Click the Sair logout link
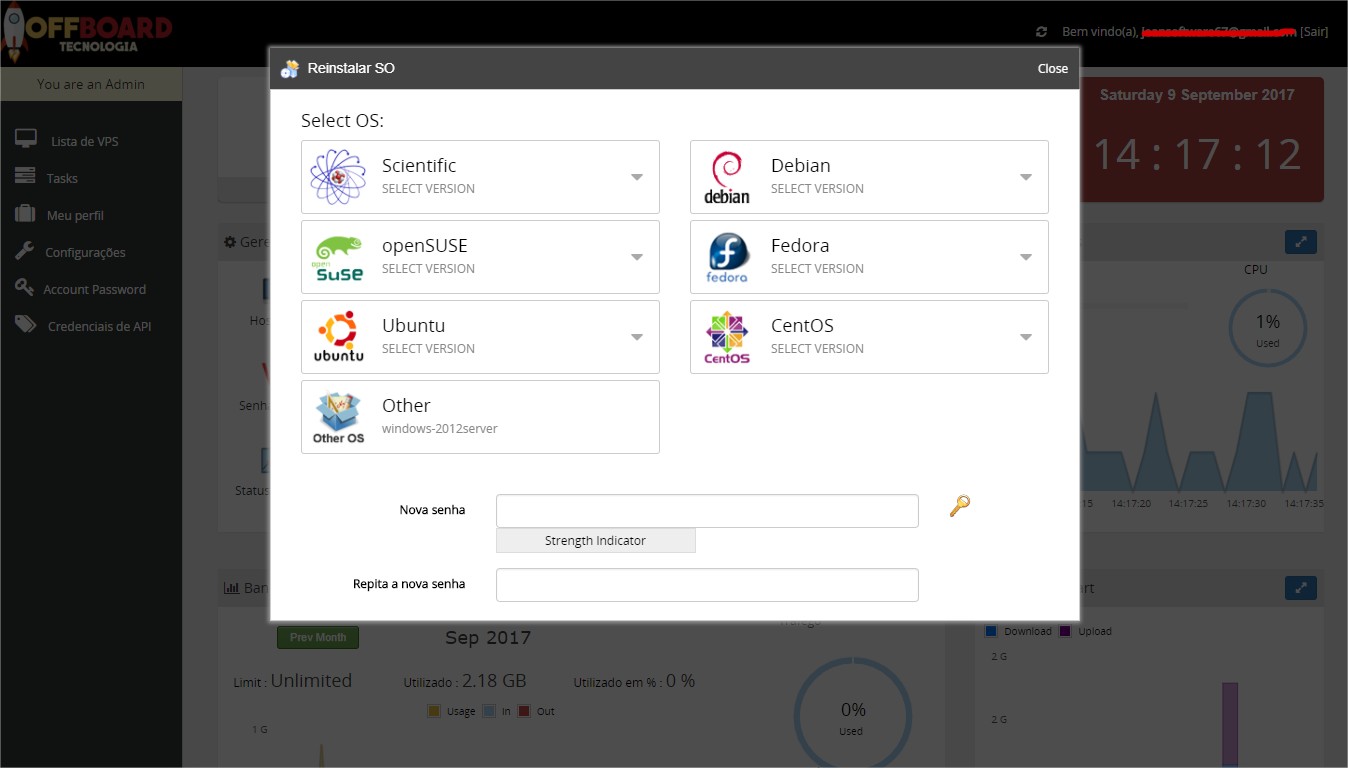 click(x=1314, y=32)
